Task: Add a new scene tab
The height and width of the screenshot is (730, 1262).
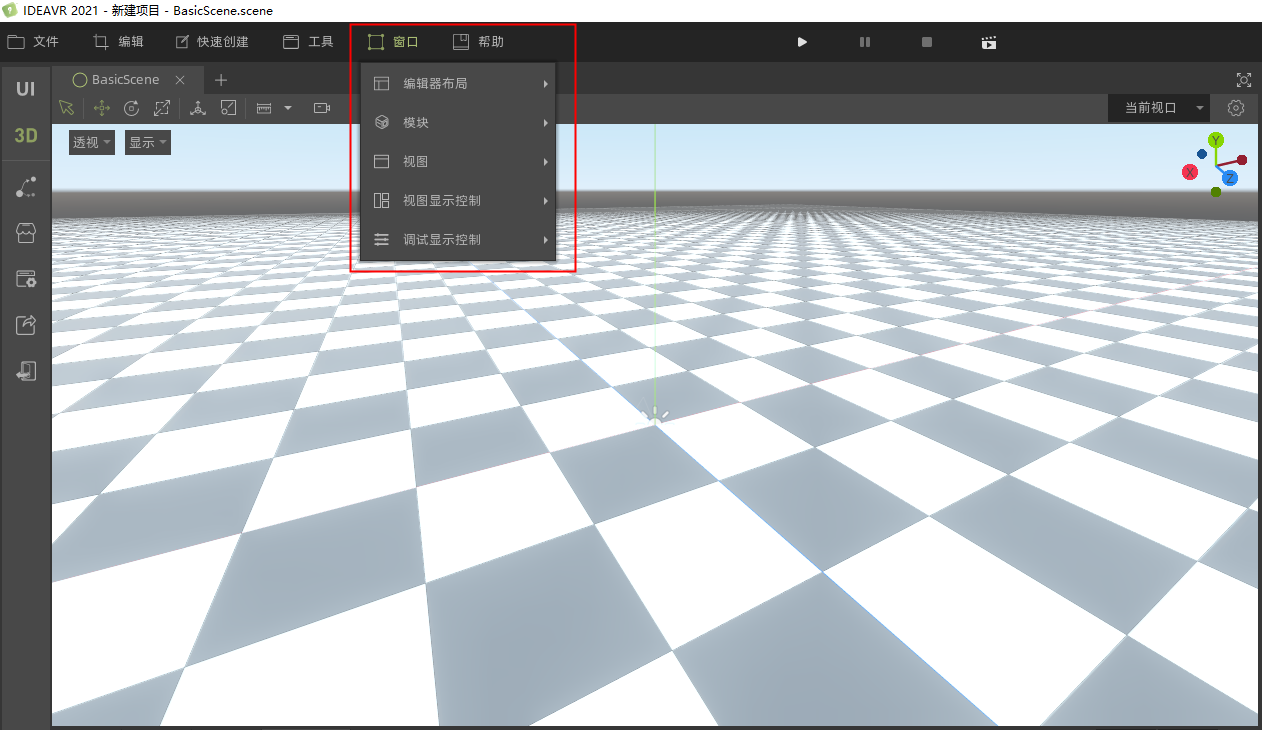Action: click(x=221, y=80)
